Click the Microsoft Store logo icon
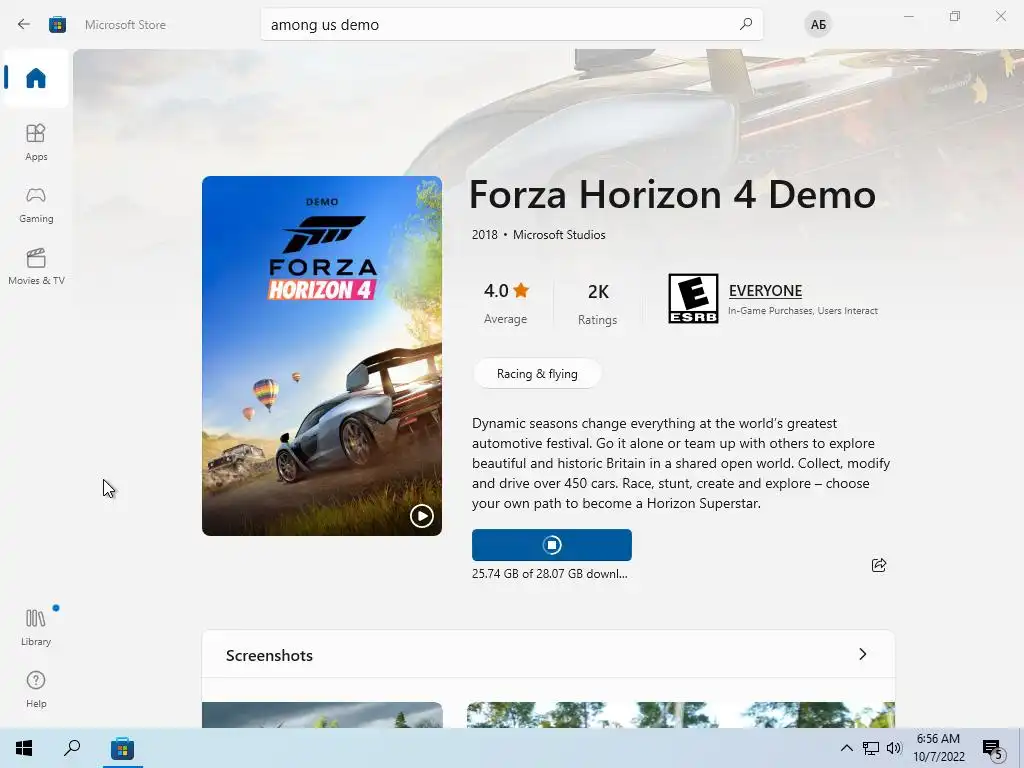The height and width of the screenshot is (768, 1024). [57, 25]
